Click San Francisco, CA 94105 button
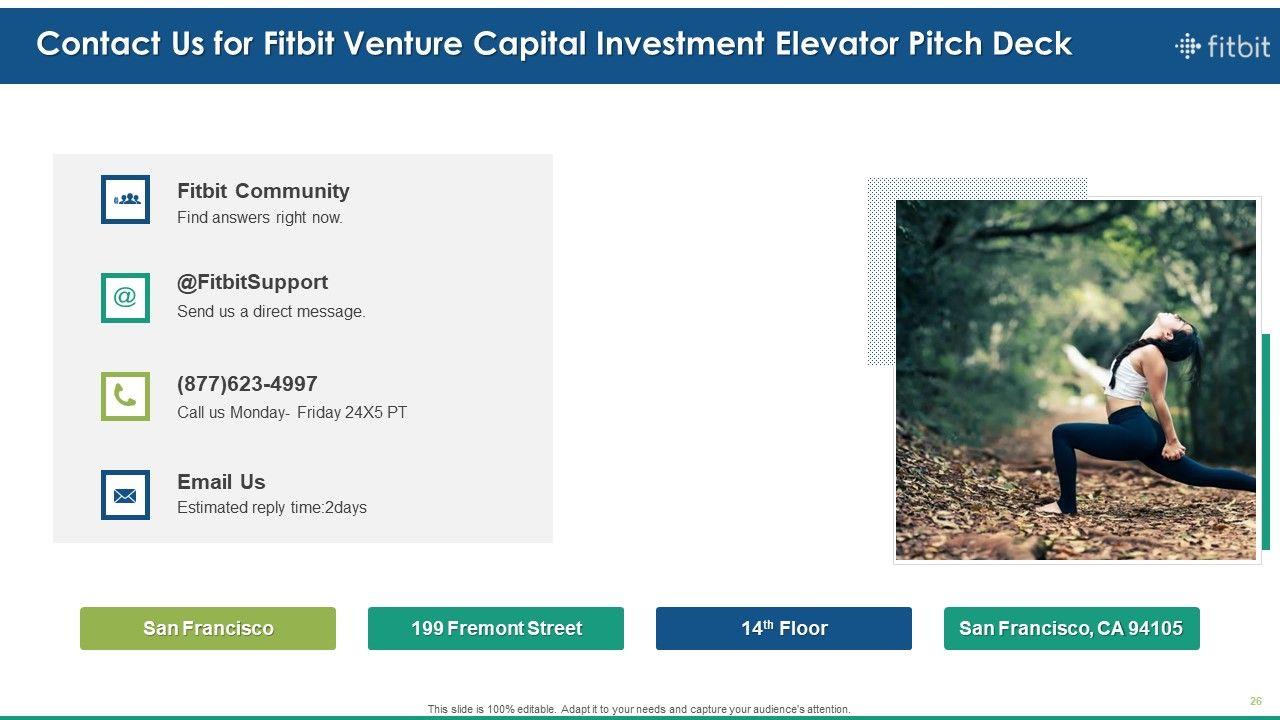Image resolution: width=1280 pixels, height=720 pixels. pyautogui.click(x=1071, y=628)
